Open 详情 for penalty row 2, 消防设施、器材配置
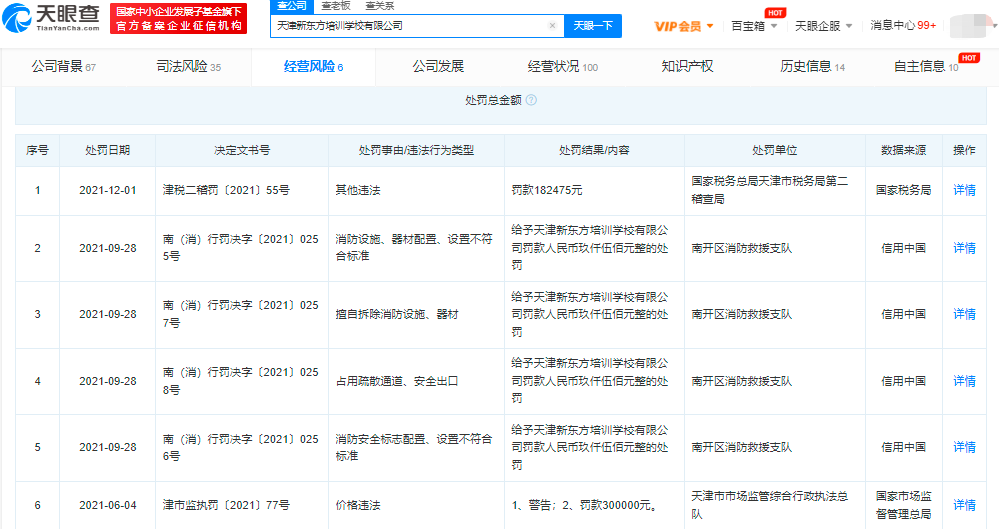 (964, 248)
